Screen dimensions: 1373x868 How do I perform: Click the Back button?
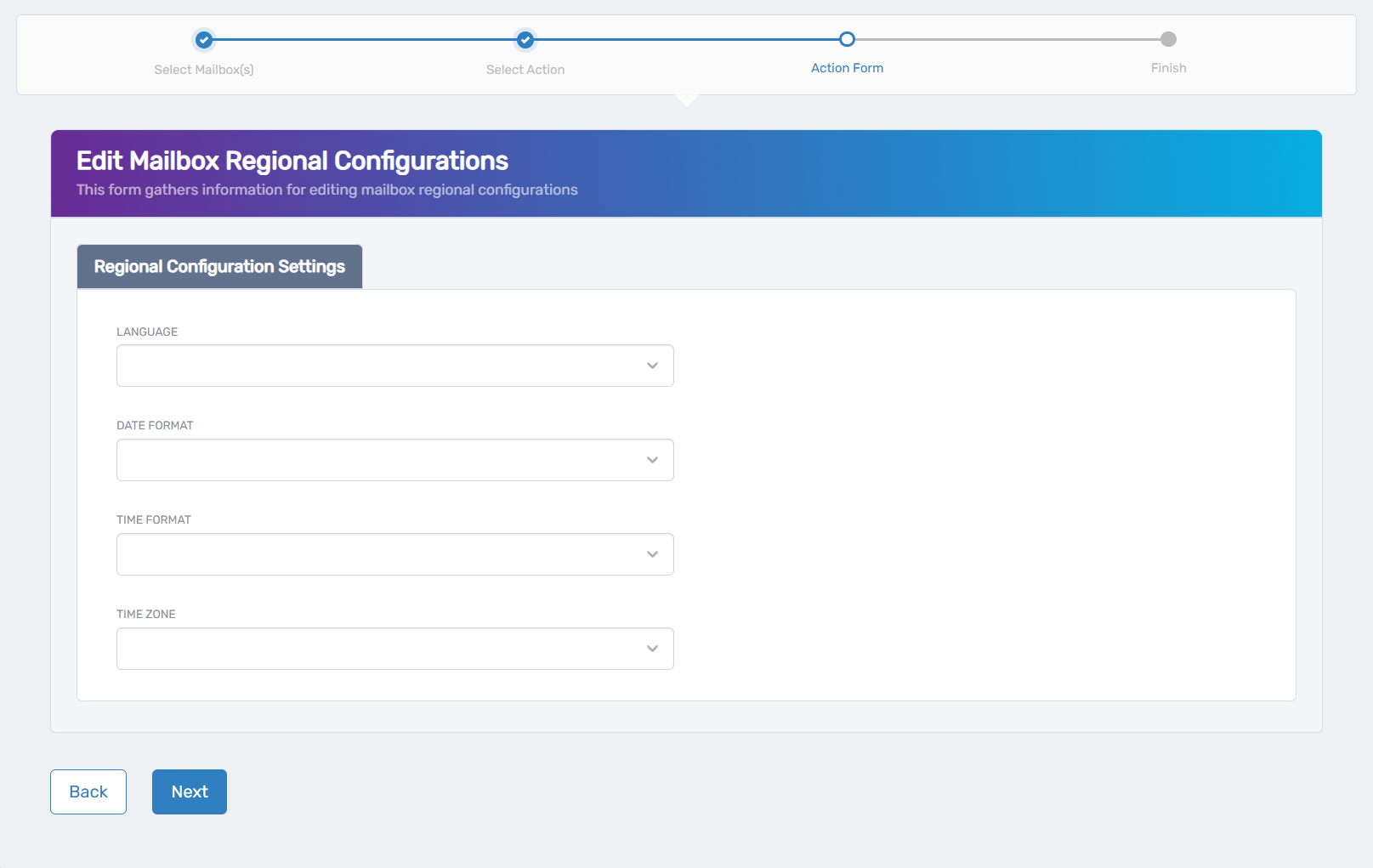(x=88, y=791)
